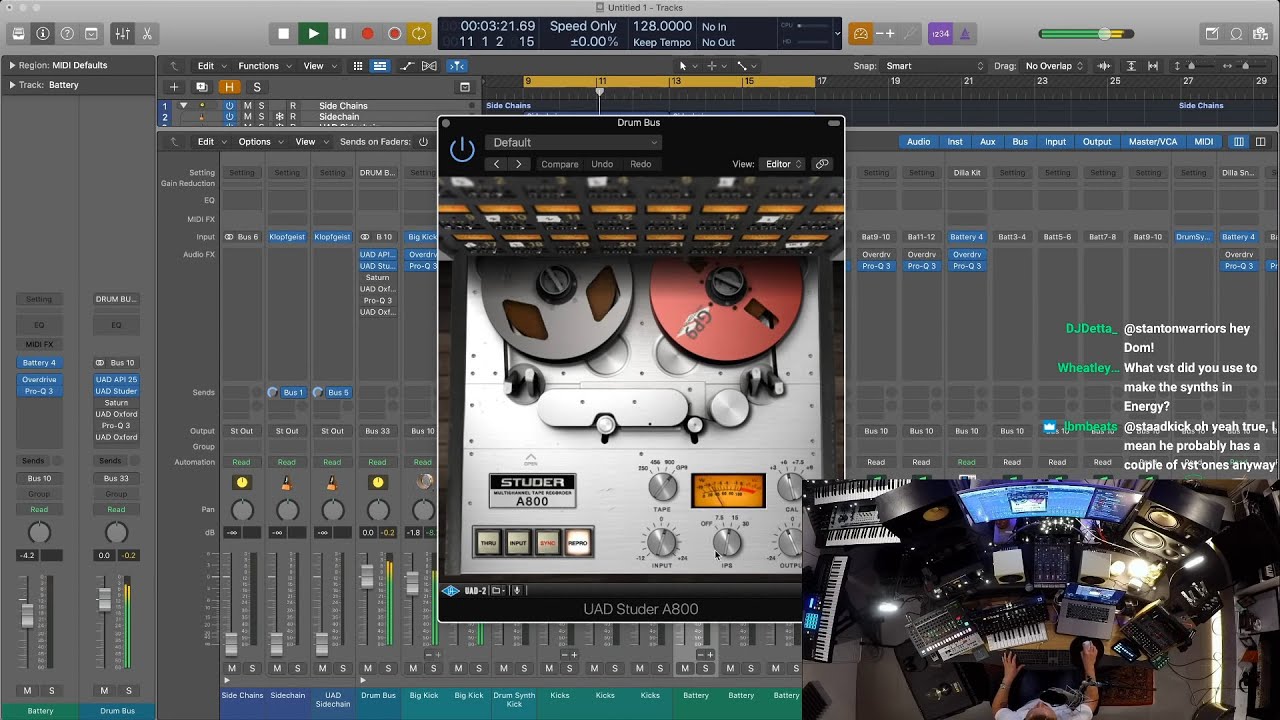Start playback with the green Play button
The width and height of the screenshot is (1280, 720).
[x=313, y=33]
